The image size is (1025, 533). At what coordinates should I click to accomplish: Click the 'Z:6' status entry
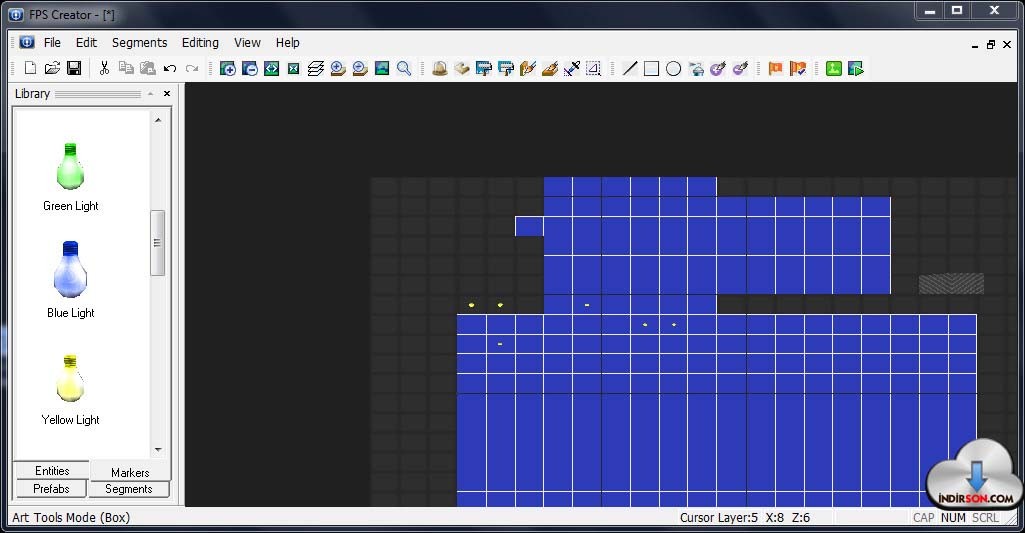[x=801, y=517]
